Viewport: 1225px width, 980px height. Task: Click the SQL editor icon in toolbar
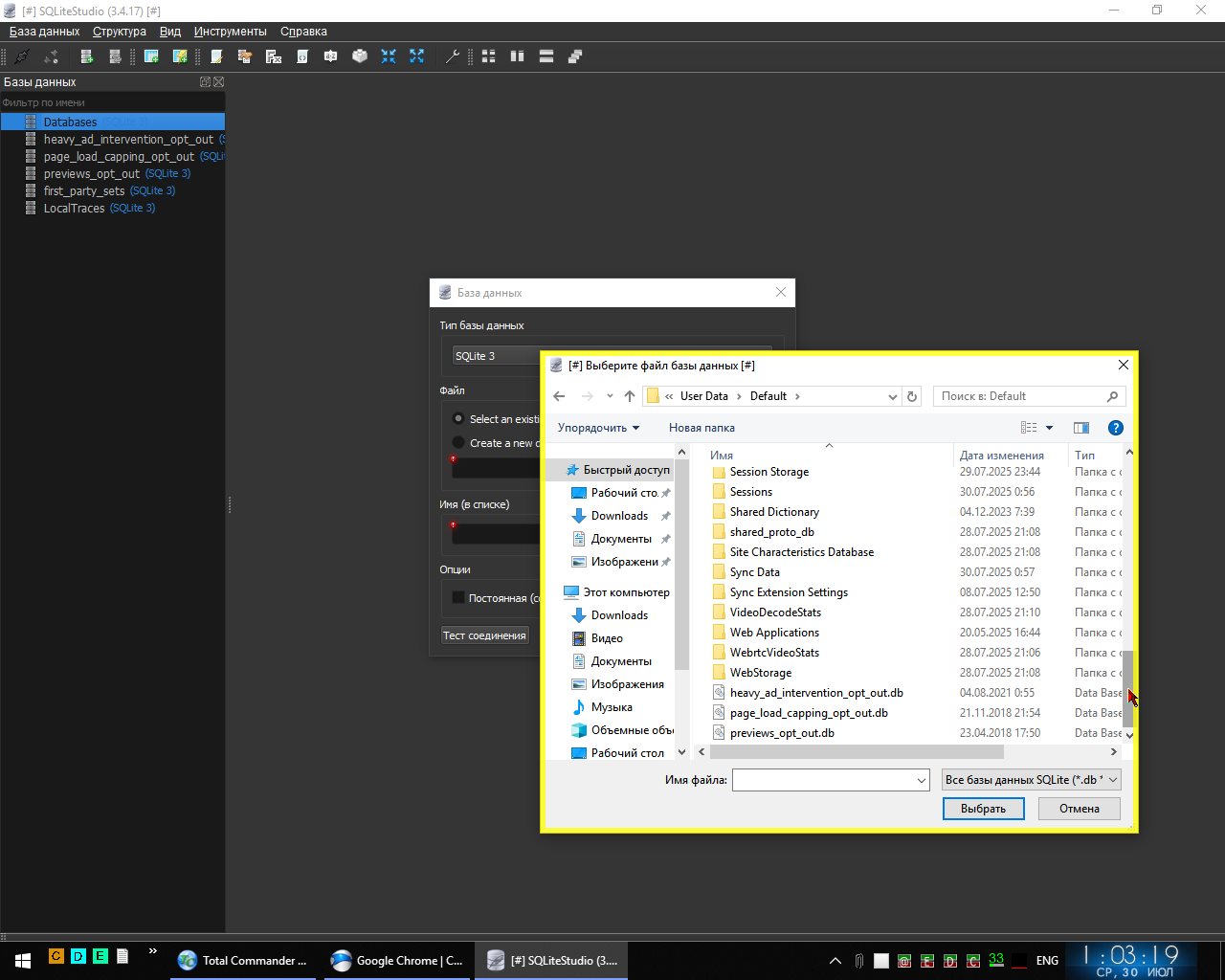[x=217, y=56]
